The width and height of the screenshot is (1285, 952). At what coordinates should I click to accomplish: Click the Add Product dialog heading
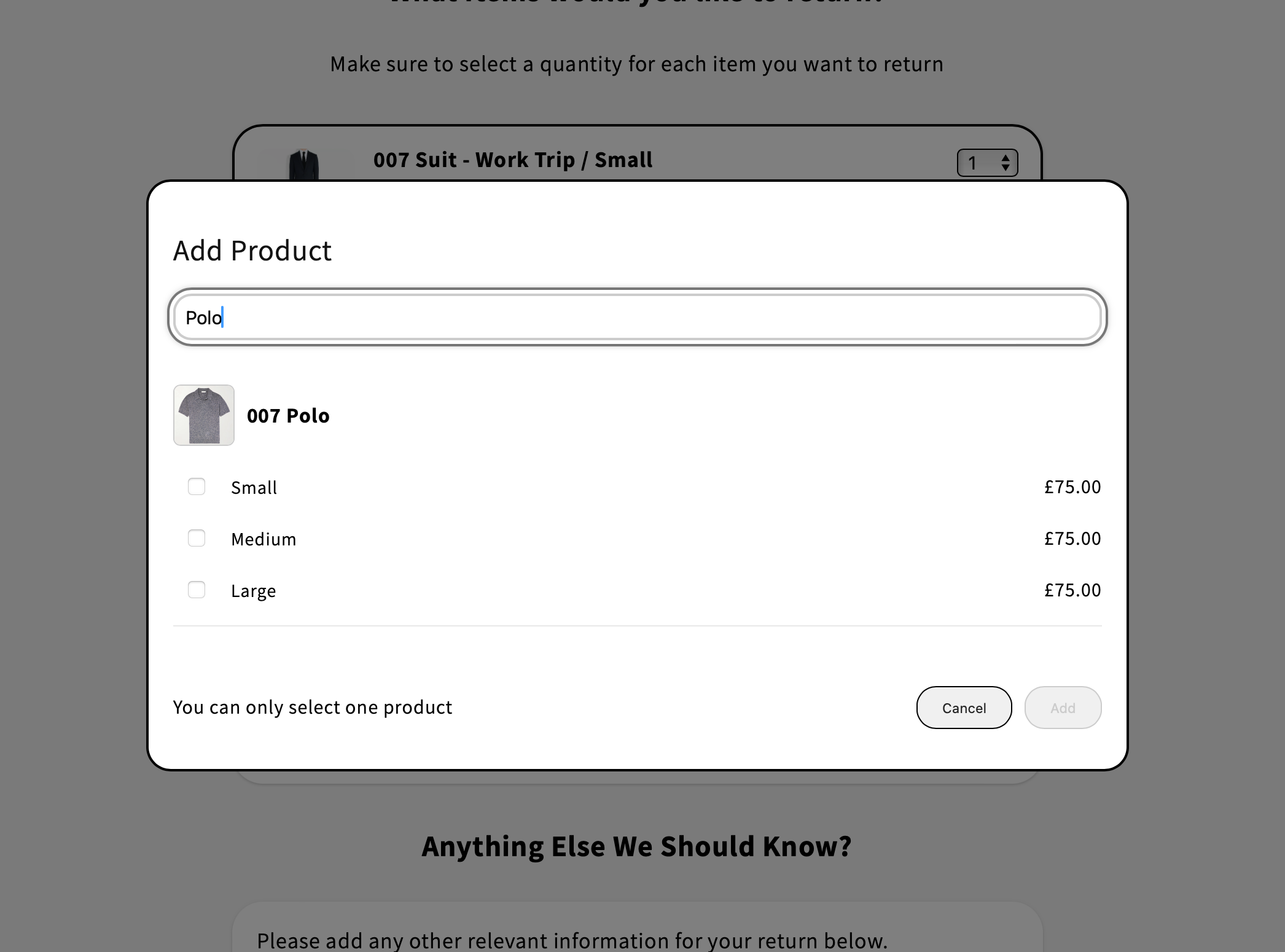tap(252, 251)
